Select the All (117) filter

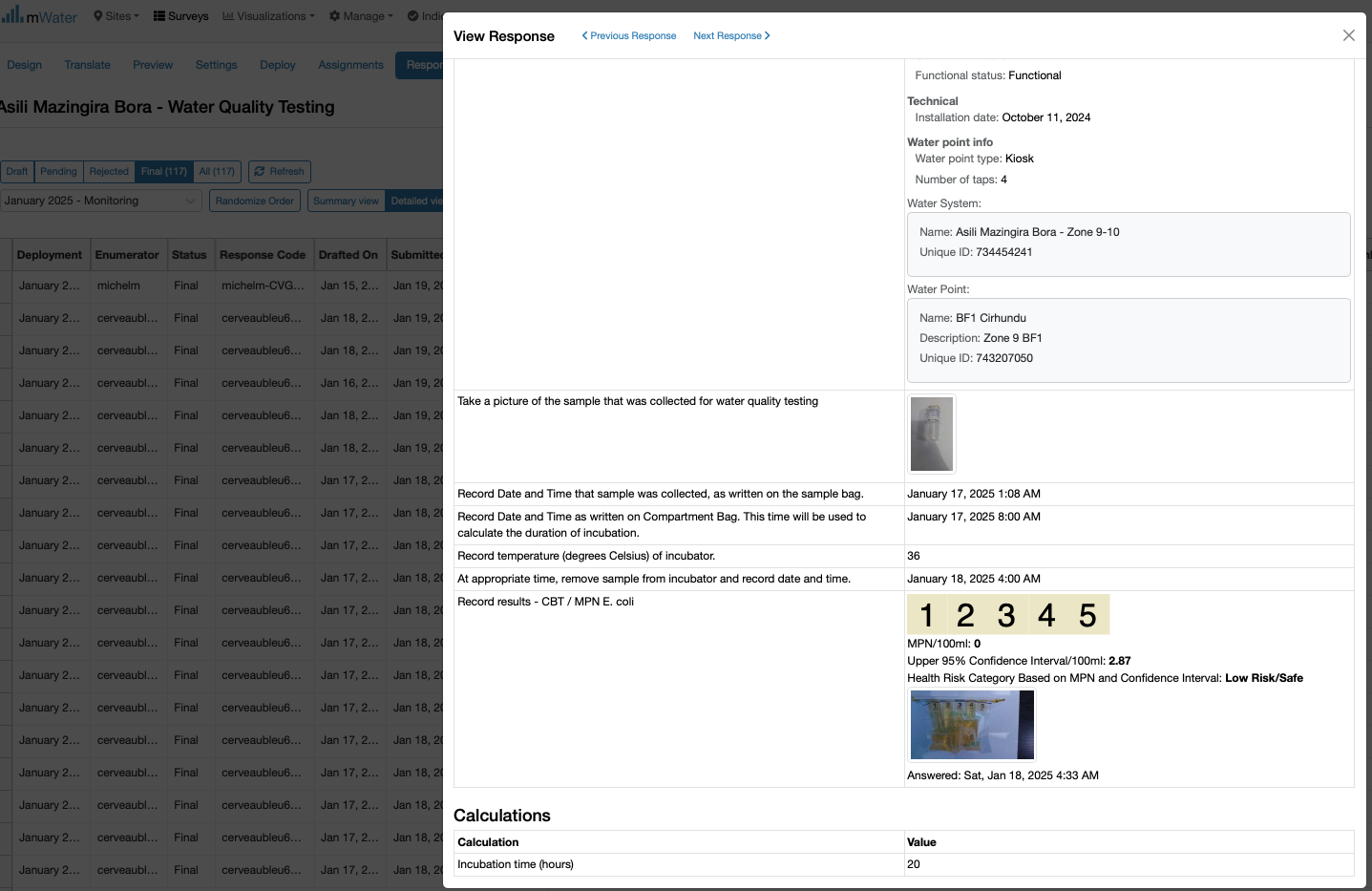pos(217,172)
